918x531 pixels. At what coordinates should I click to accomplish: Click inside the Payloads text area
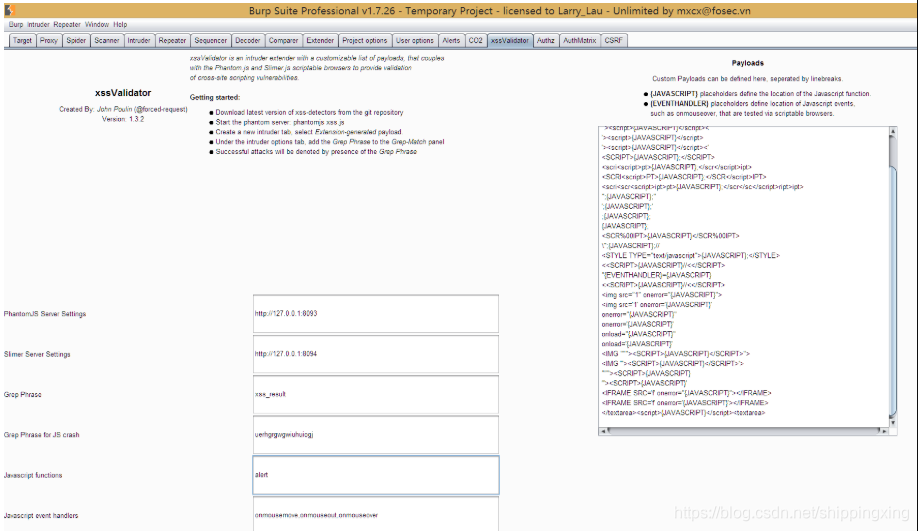point(743,276)
